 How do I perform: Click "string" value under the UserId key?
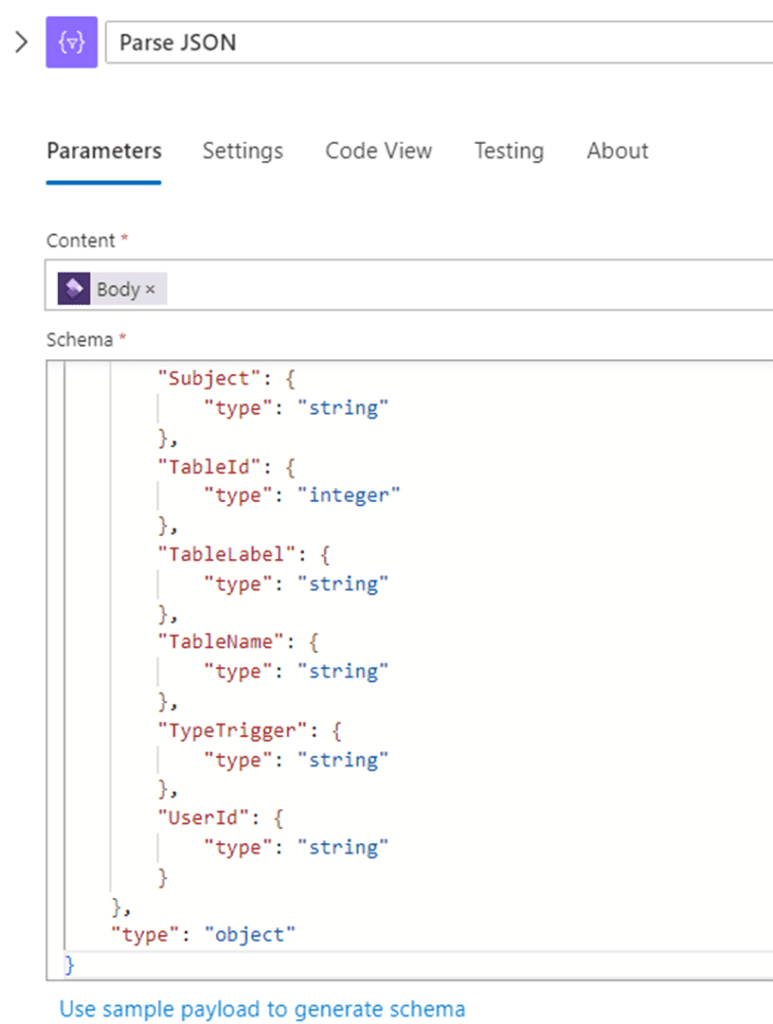tap(343, 847)
